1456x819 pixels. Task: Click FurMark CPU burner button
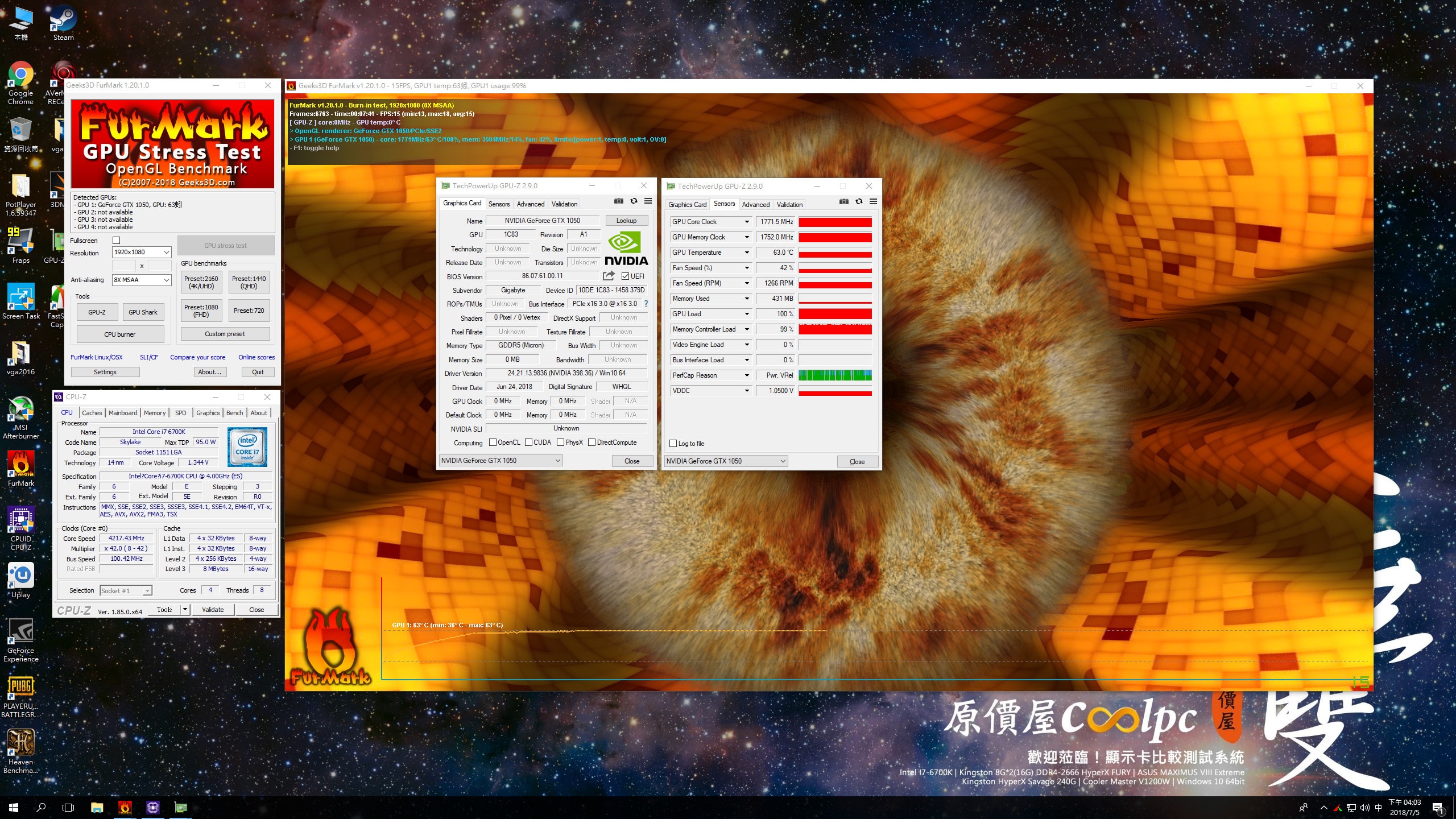click(120, 334)
